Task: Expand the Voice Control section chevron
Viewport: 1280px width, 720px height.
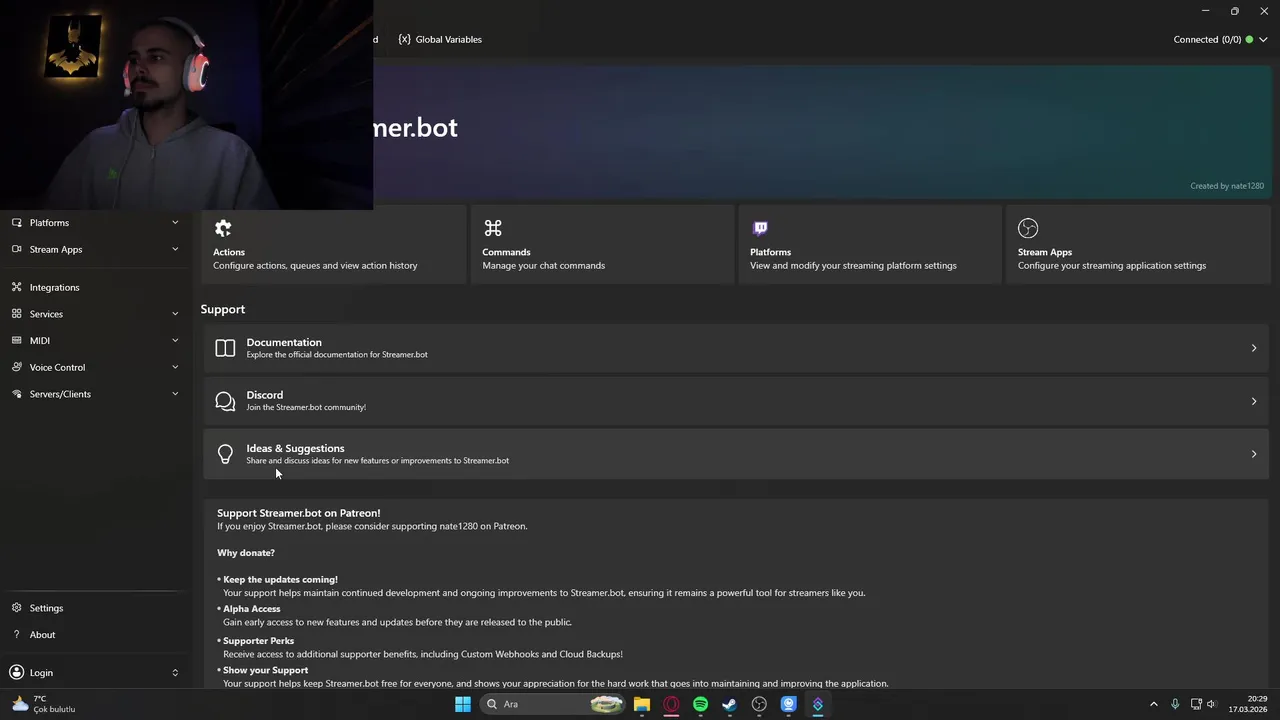Action: (x=175, y=367)
